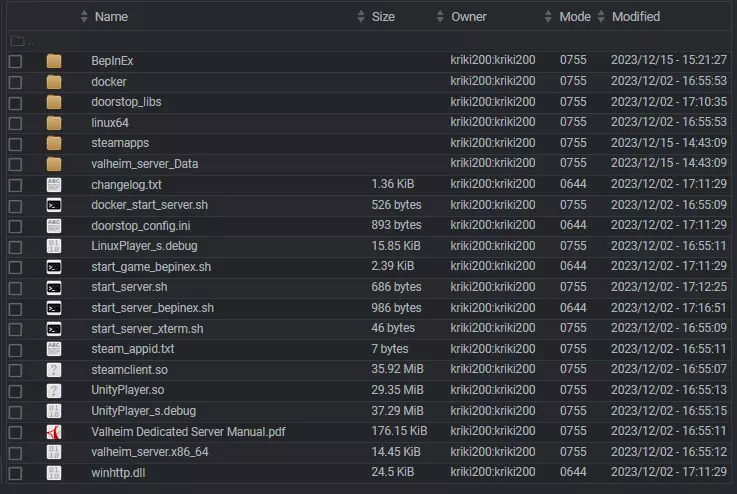Click the winhttp.dll binary file icon
This screenshot has width=737, height=494.
54,473
